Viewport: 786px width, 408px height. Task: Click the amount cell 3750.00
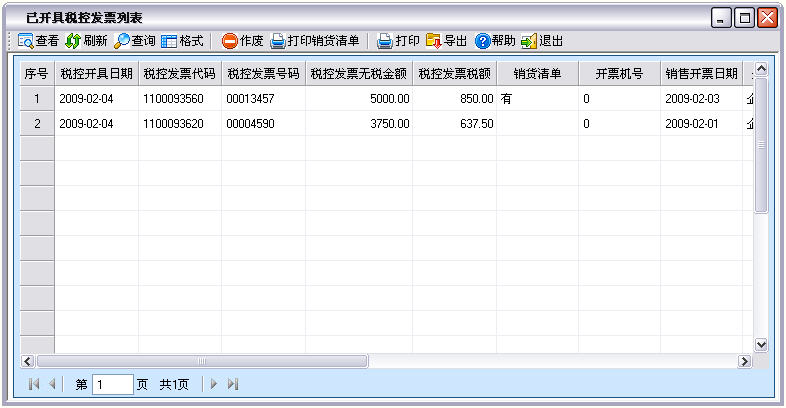point(359,124)
